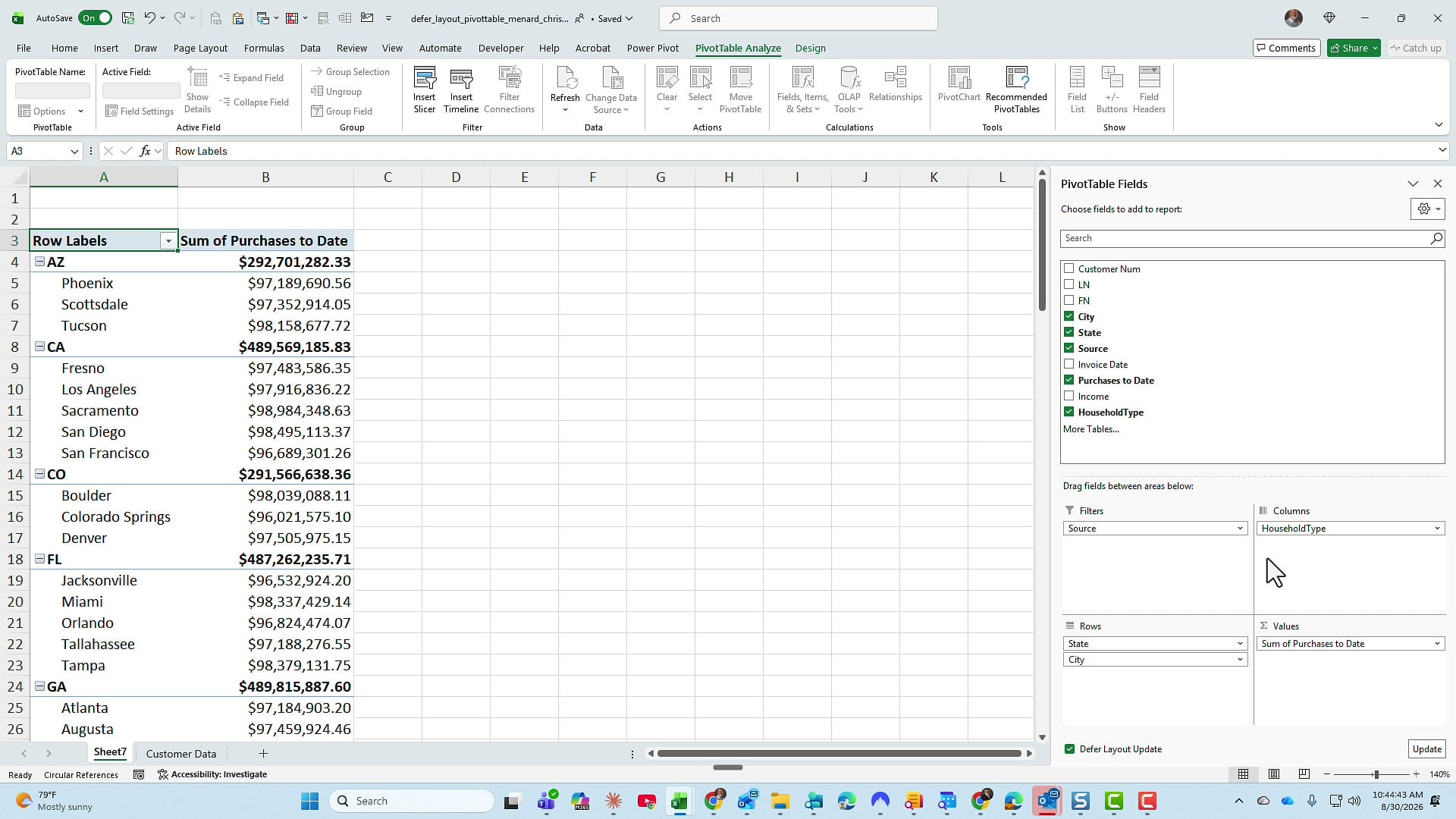Open Recommended PivotTables

[x=1016, y=89]
